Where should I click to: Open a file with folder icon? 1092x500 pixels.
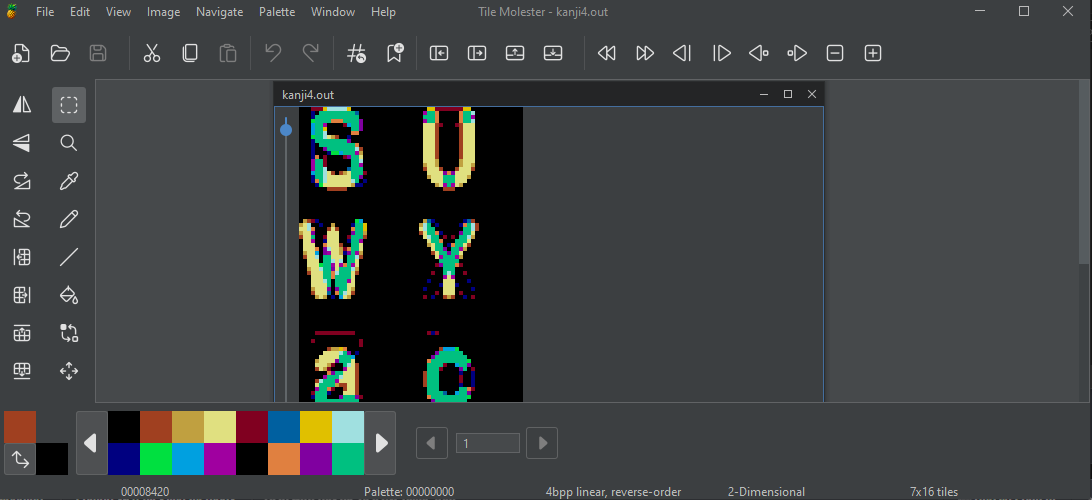[x=60, y=53]
